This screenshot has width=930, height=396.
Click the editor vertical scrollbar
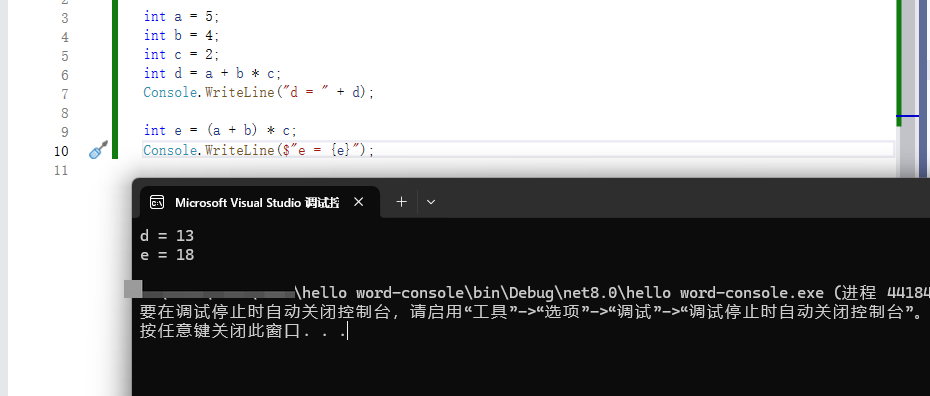[907, 89]
